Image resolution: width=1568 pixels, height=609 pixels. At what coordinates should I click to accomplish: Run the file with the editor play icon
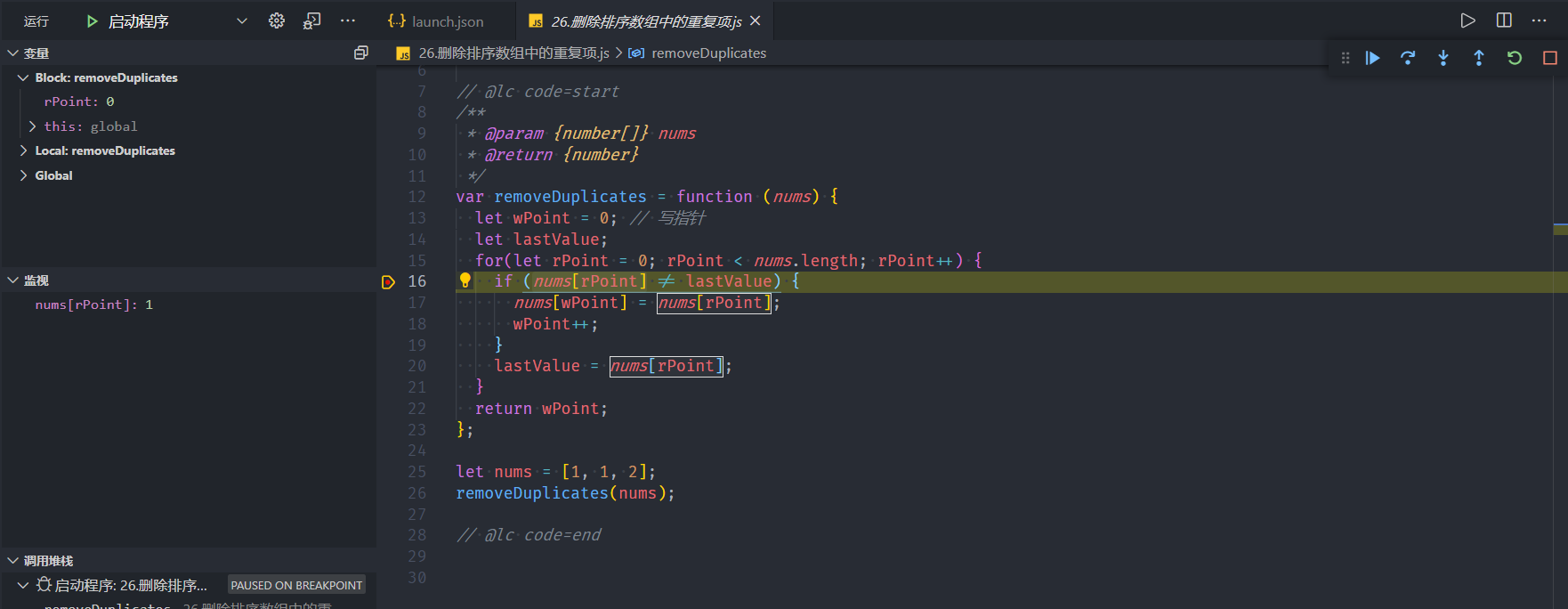[x=1468, y=20]
